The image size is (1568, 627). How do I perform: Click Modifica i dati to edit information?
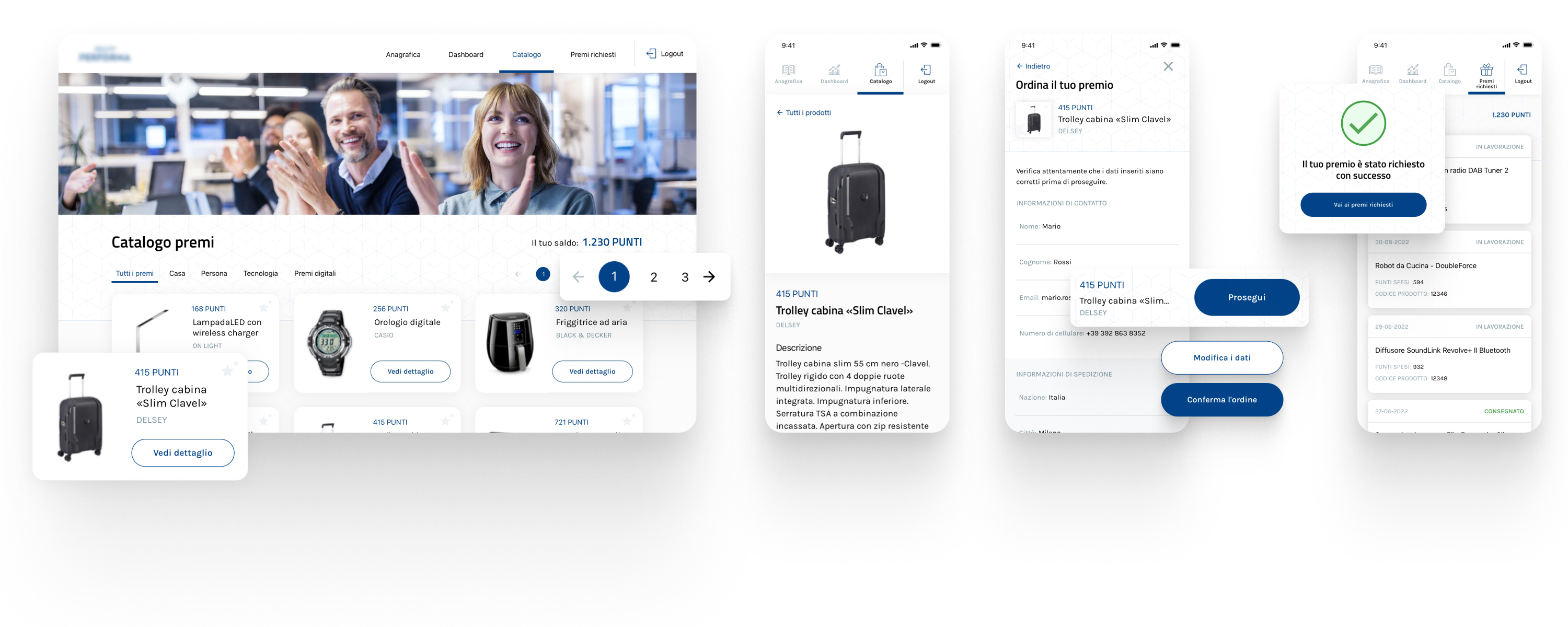point(1221,357)
